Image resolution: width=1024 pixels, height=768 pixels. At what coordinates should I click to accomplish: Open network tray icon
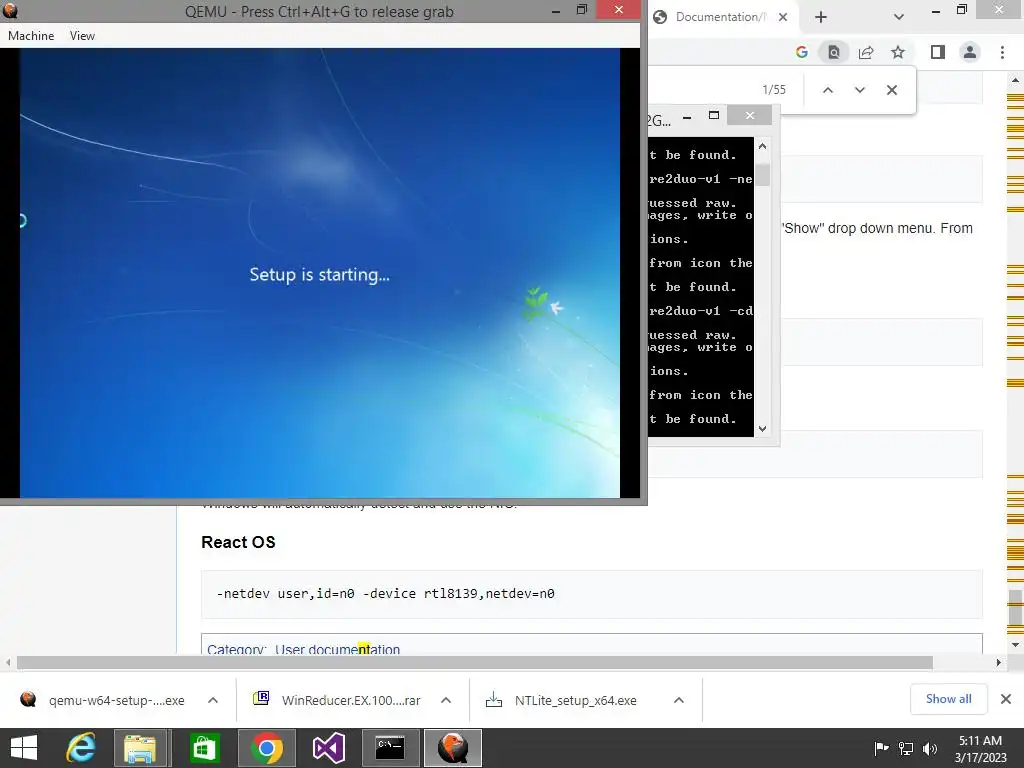pyautogui.click(x=906, y=748)
